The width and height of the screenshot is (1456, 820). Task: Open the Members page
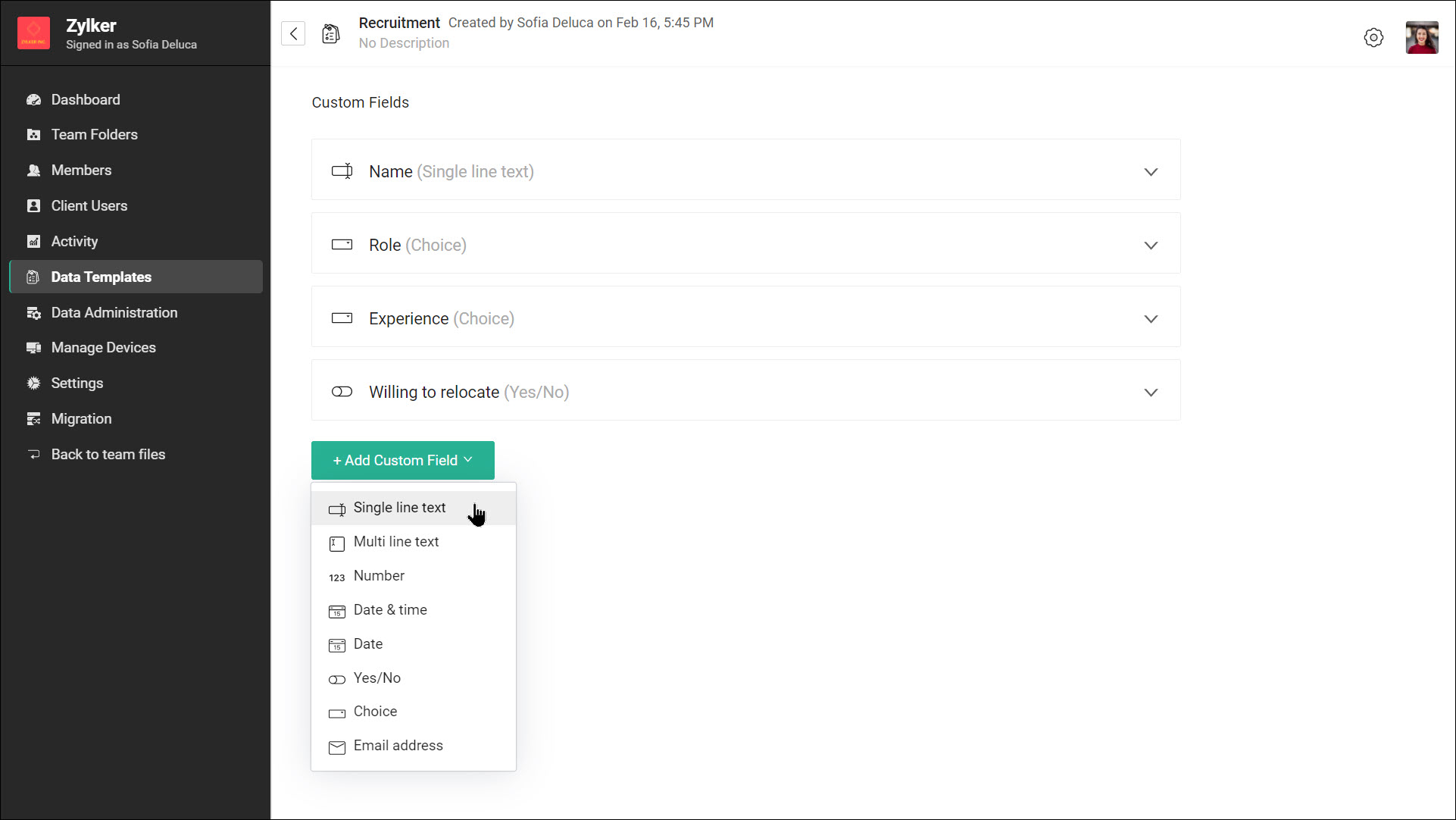[x=81, y=171]
